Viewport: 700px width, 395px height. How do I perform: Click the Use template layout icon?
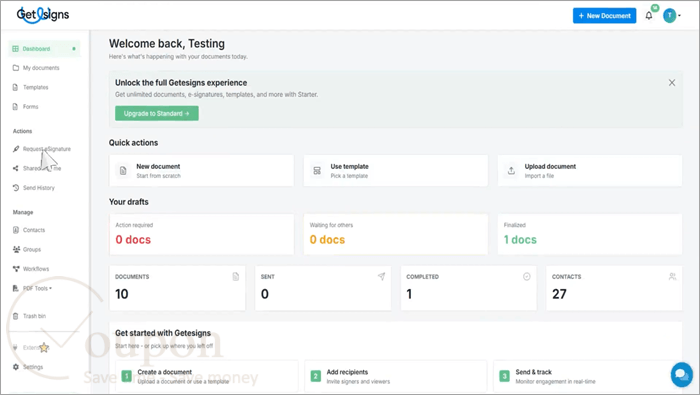[317, 170]
